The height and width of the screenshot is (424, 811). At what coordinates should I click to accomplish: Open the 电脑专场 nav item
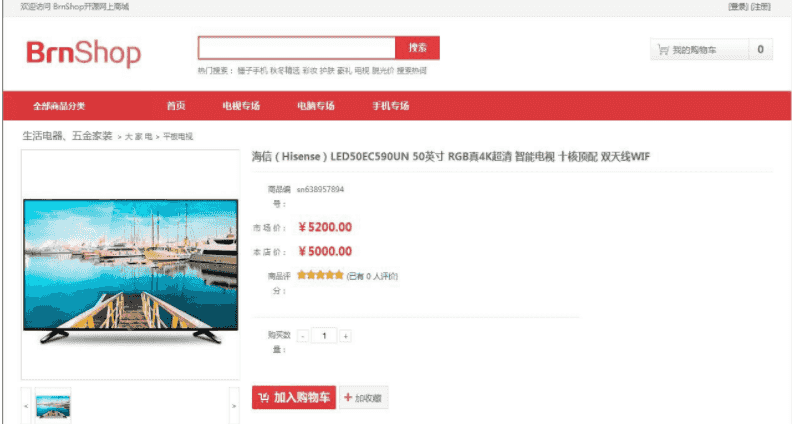coord(316,106)
